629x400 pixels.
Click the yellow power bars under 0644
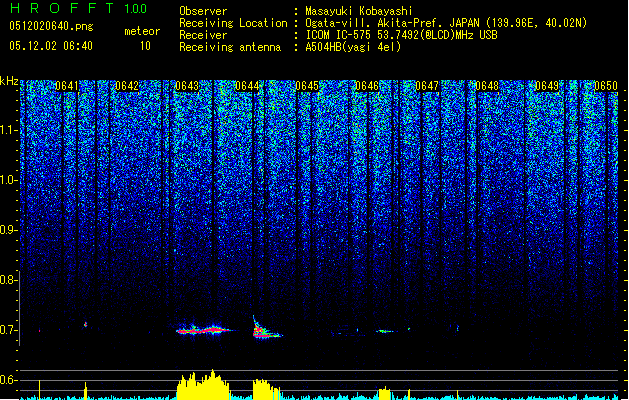266,390
